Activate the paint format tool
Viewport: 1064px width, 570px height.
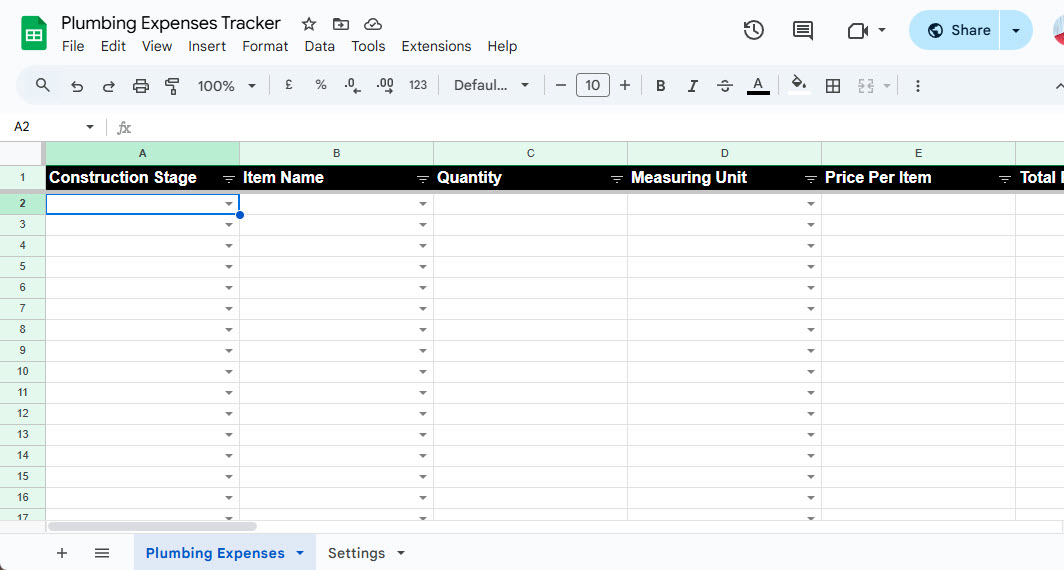point(172,86)
